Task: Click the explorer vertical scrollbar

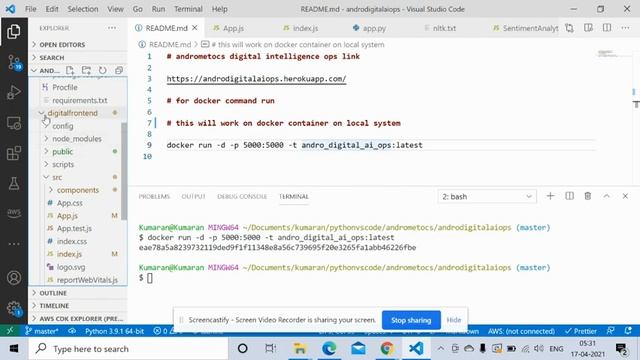Action: point(124,171)
